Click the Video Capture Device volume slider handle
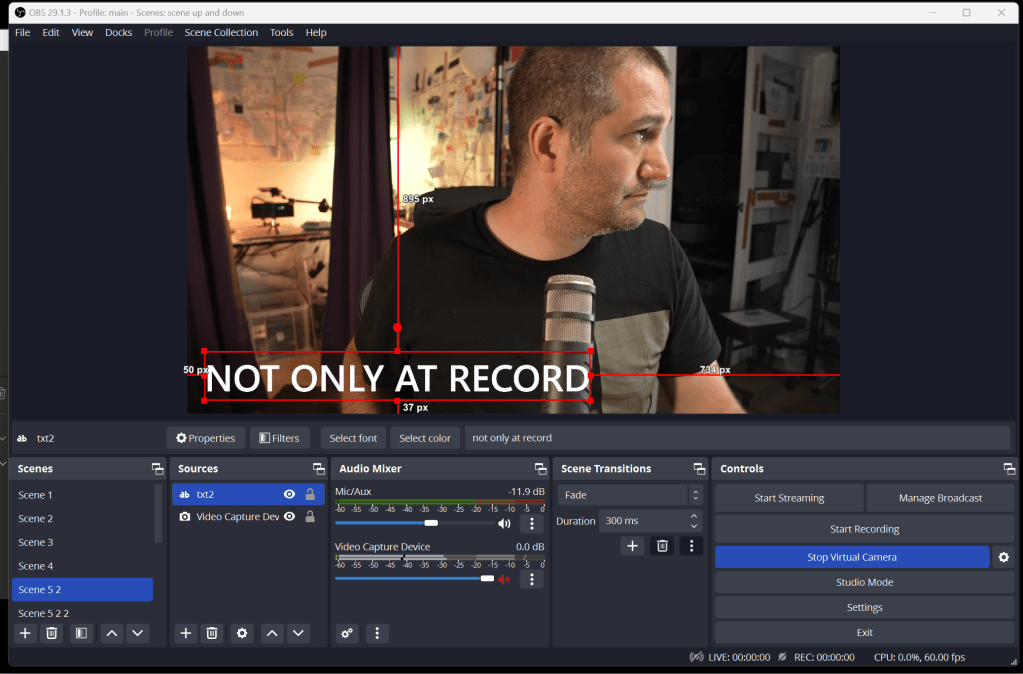This screenshot has width=1023, height=674. coord(487,579)
